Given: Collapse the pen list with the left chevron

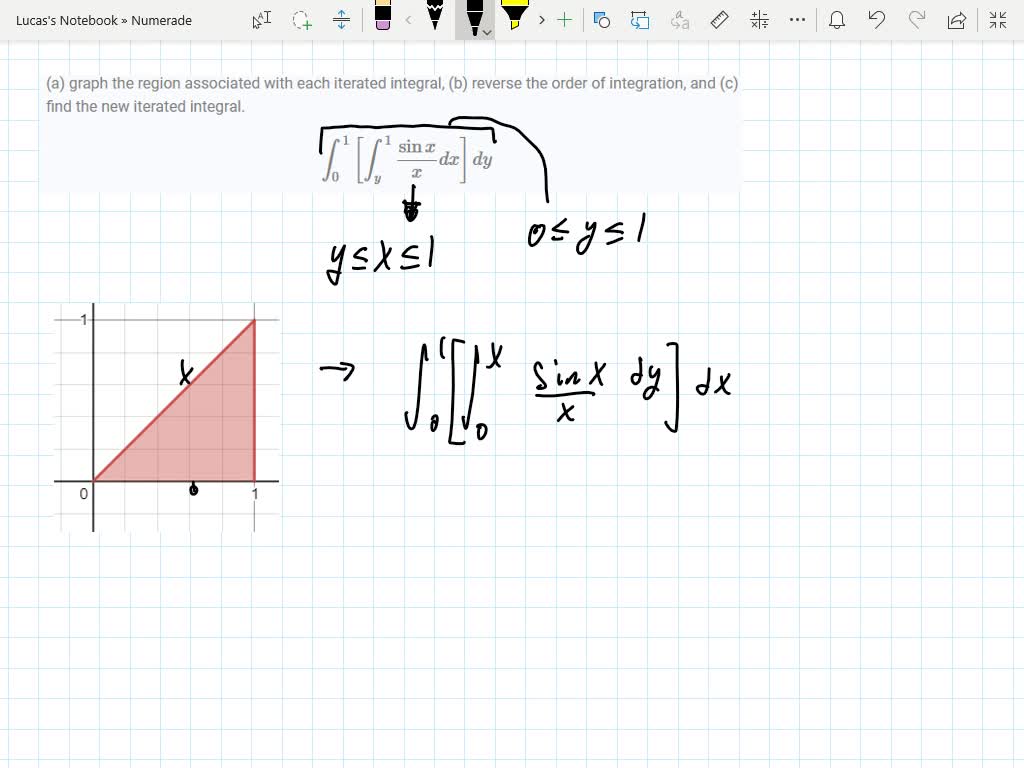Looking at the screenshot, I should pos(408,20).
